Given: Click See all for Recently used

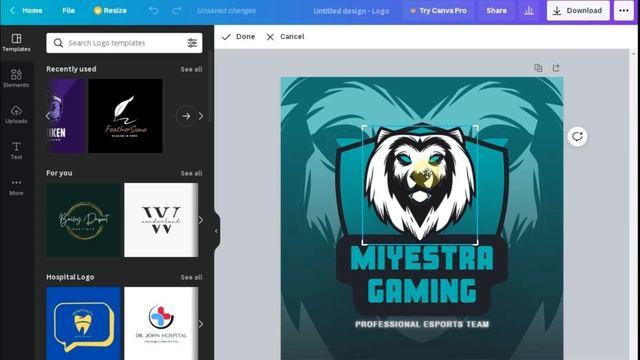Looking at the screenshot, I should [191, 69].
